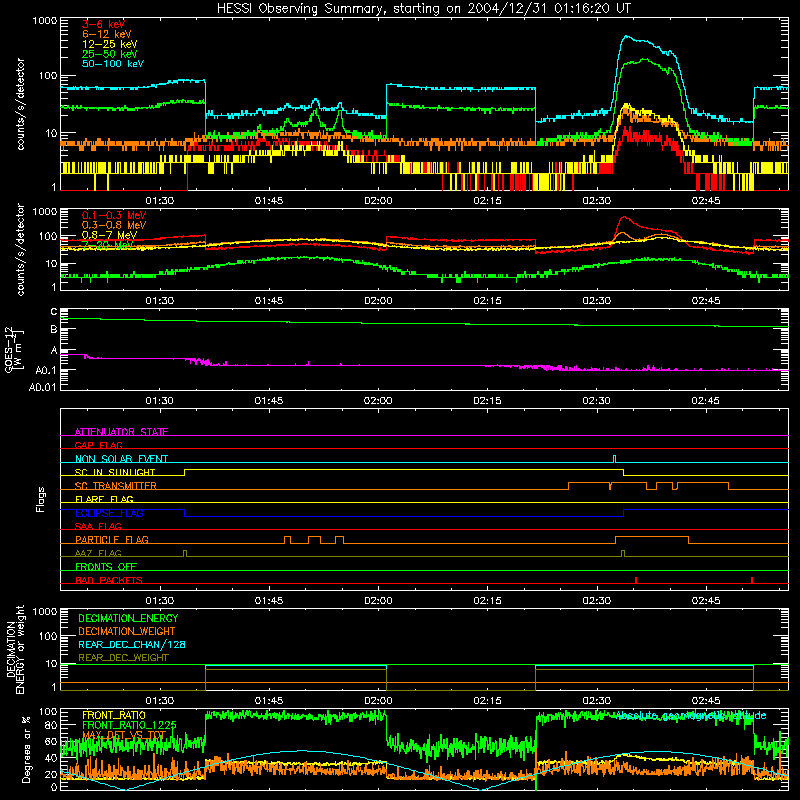This screenshot has width=800, height=800.
Task: Click 0.1-0.3 MeV red peak near 02:34
Action: (x=623, y=217)
